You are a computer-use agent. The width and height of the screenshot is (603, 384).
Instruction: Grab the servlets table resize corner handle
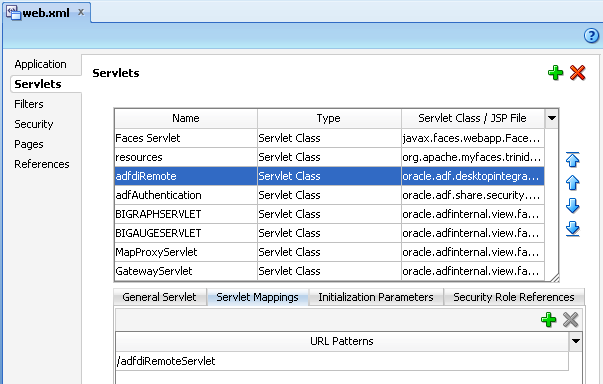click(x=554, y=278)
